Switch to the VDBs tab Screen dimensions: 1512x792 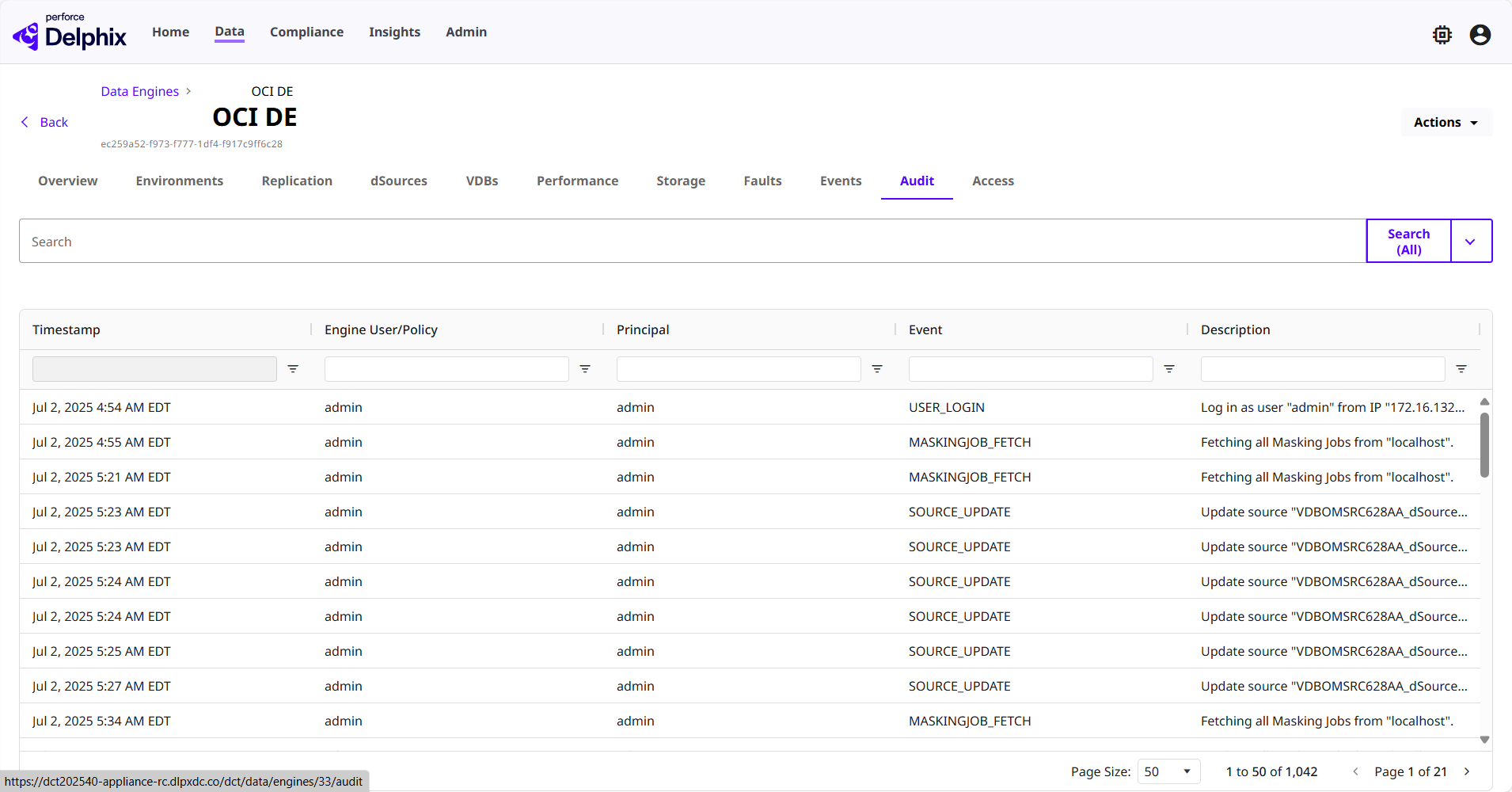(482, 181)
